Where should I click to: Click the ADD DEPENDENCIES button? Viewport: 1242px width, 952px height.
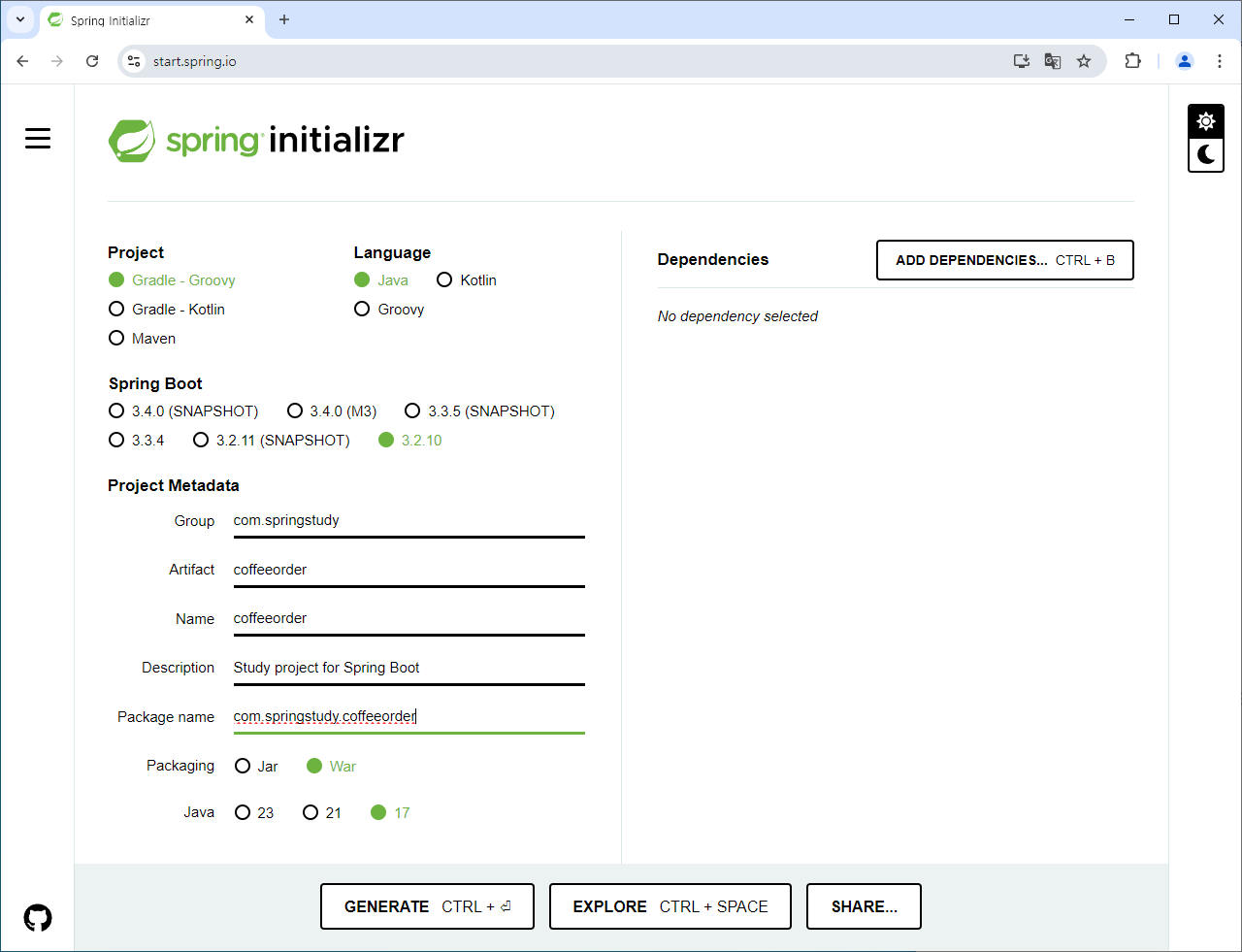pyautogui.click(x=1004, y=260)
